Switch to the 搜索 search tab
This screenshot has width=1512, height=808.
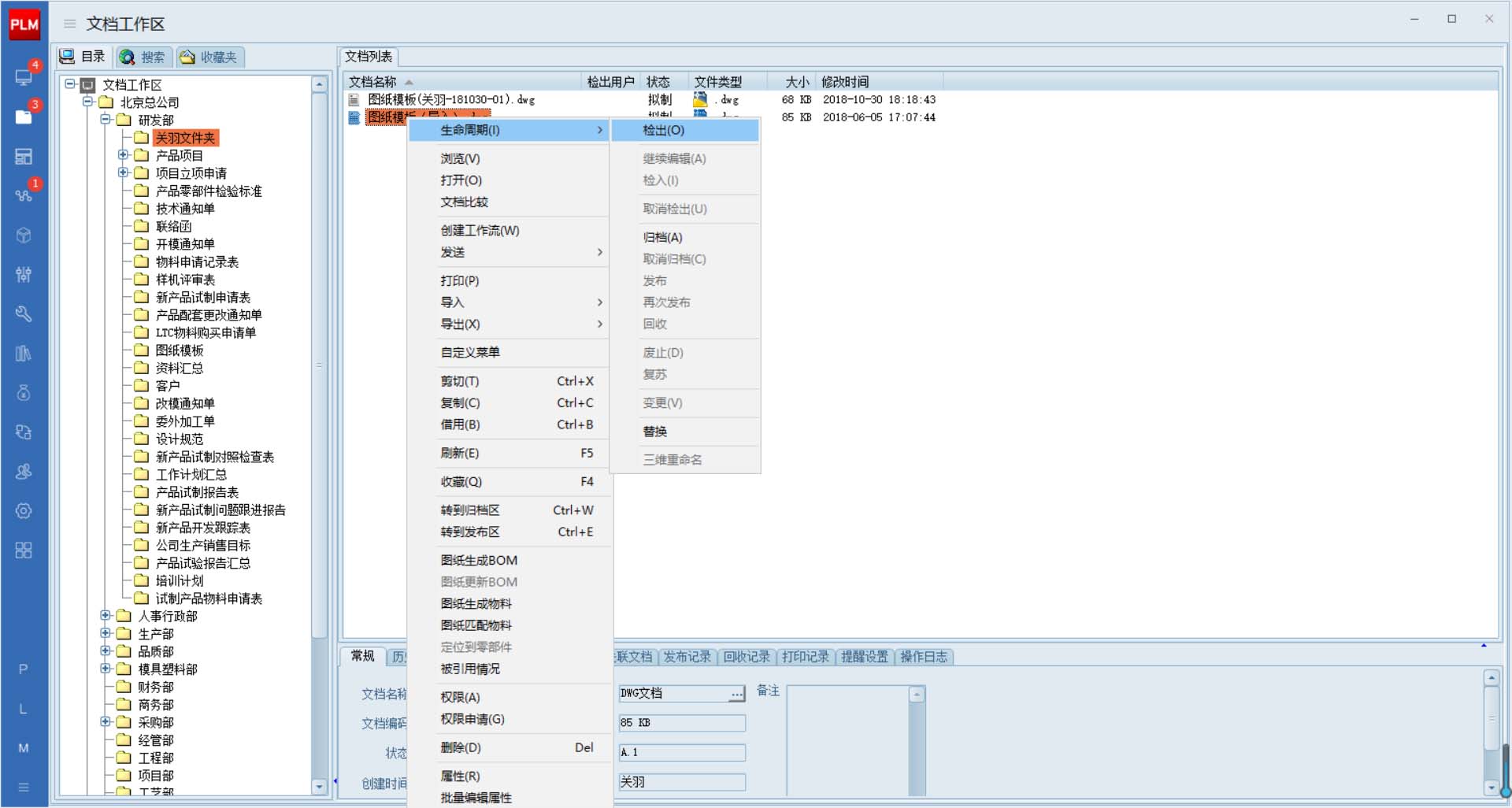tap(143, 57)
